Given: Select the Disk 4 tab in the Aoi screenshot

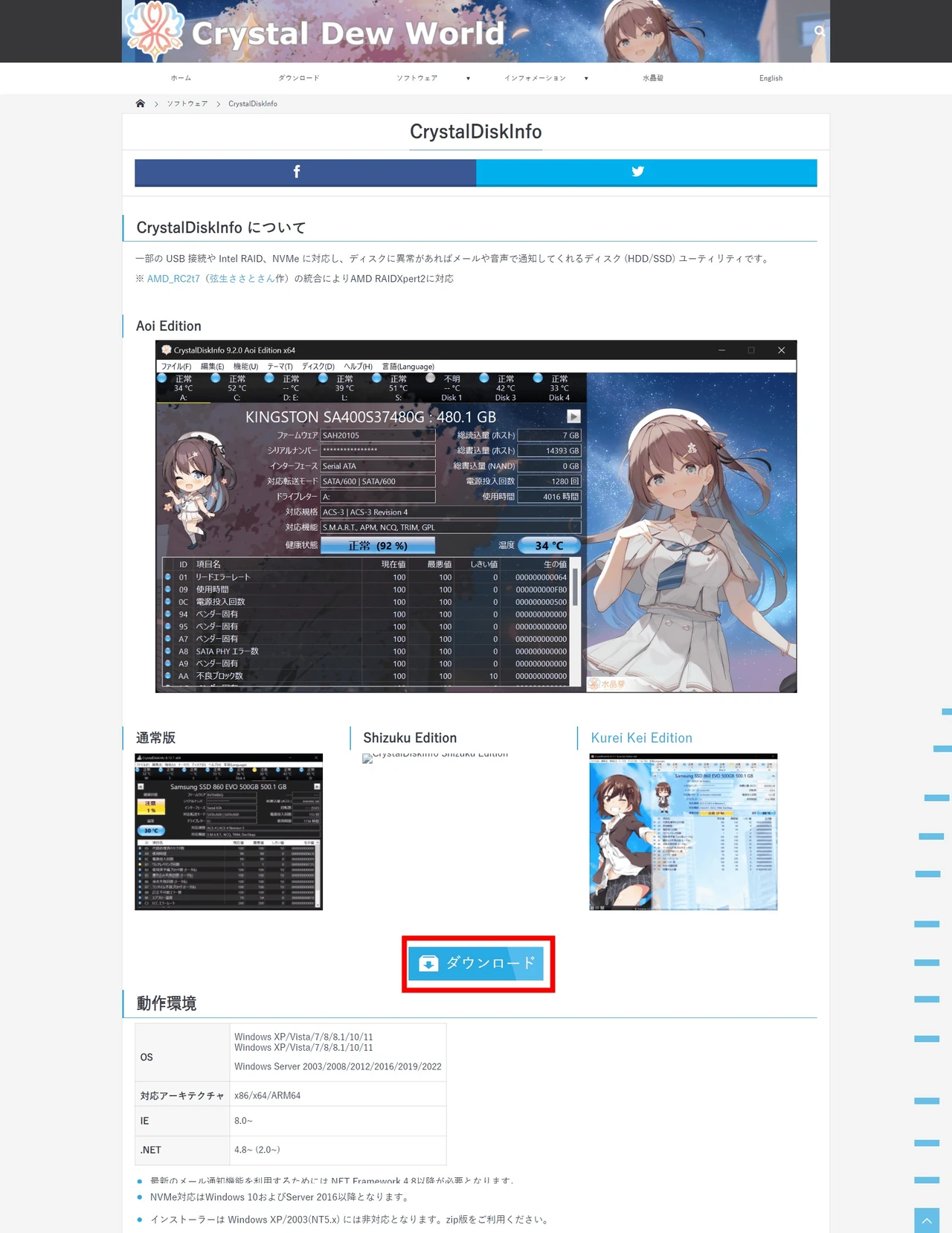Looking at the screenshot, I should pyautogui.click(x=559, y=388).
